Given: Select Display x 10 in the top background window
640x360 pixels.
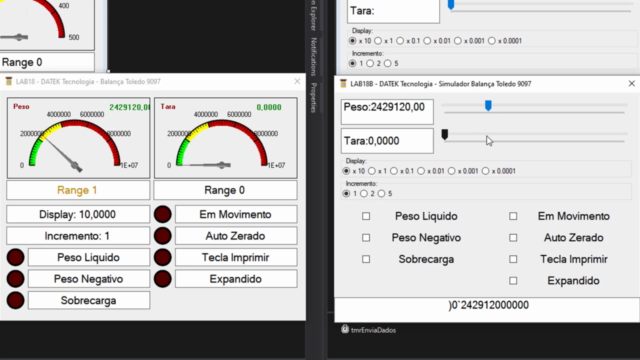Looking at the screenshot, I should [353, 41].
